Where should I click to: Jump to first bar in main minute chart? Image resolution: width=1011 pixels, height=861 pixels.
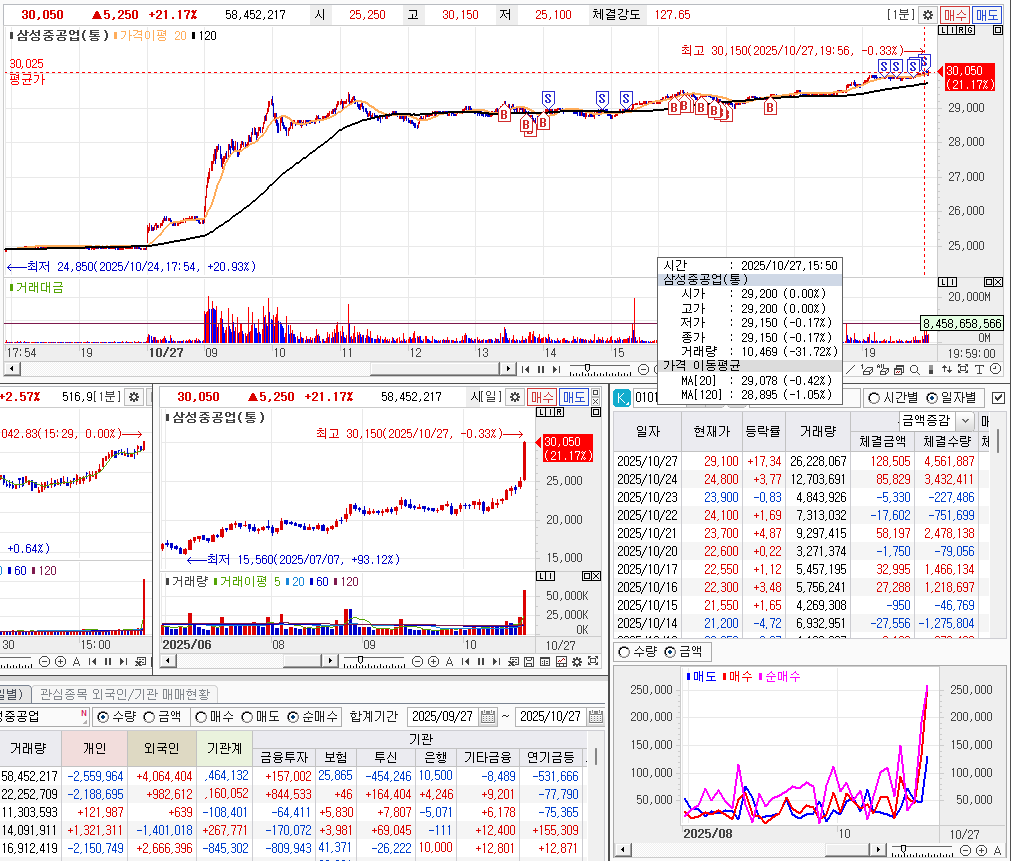point(525,369)
